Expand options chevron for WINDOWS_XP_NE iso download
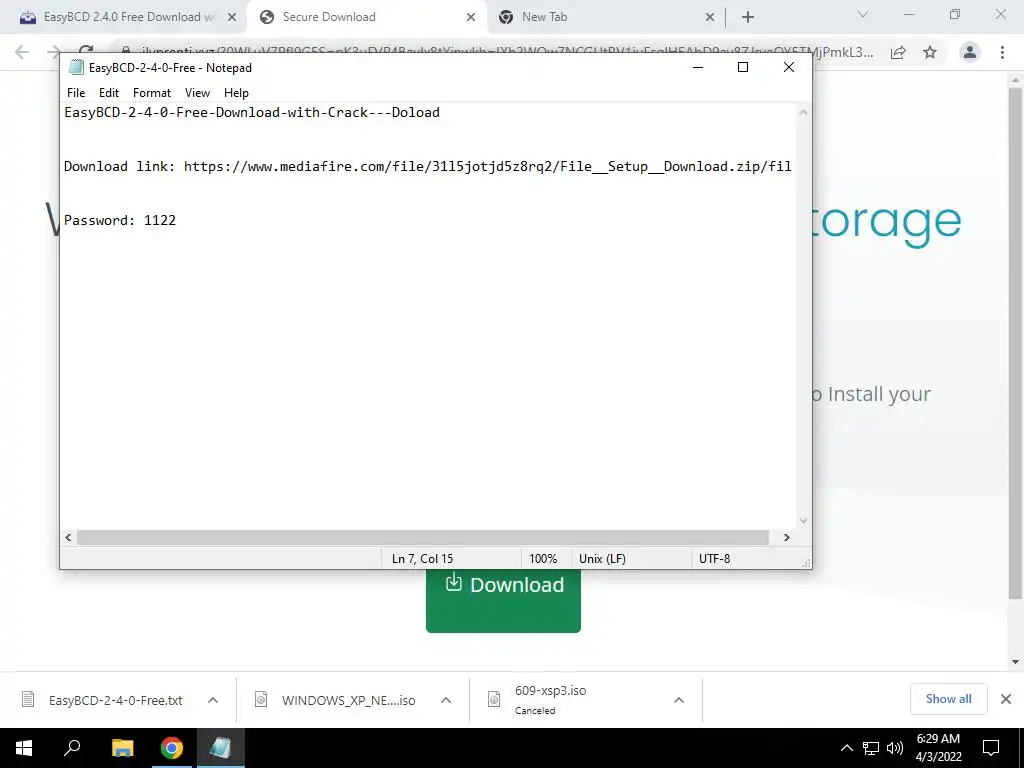Viewport: 1024px width, 768px height. pyautogui.click(x=446, y=700)
